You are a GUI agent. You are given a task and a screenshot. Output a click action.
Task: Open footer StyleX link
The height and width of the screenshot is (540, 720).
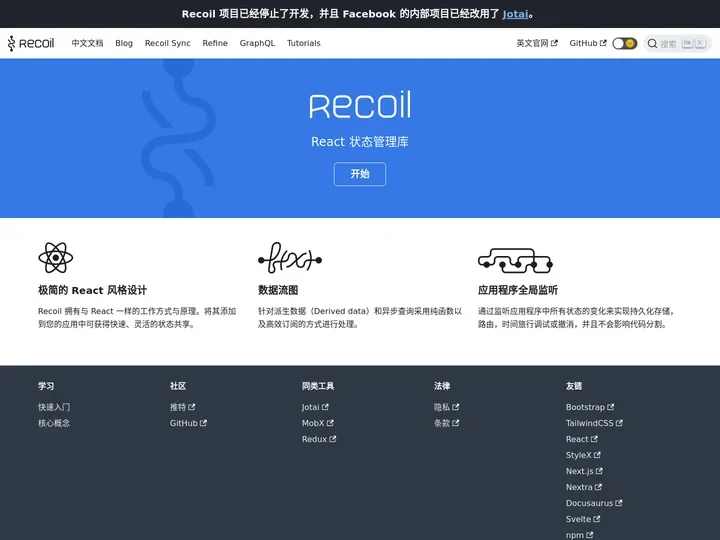coord(583,455)
